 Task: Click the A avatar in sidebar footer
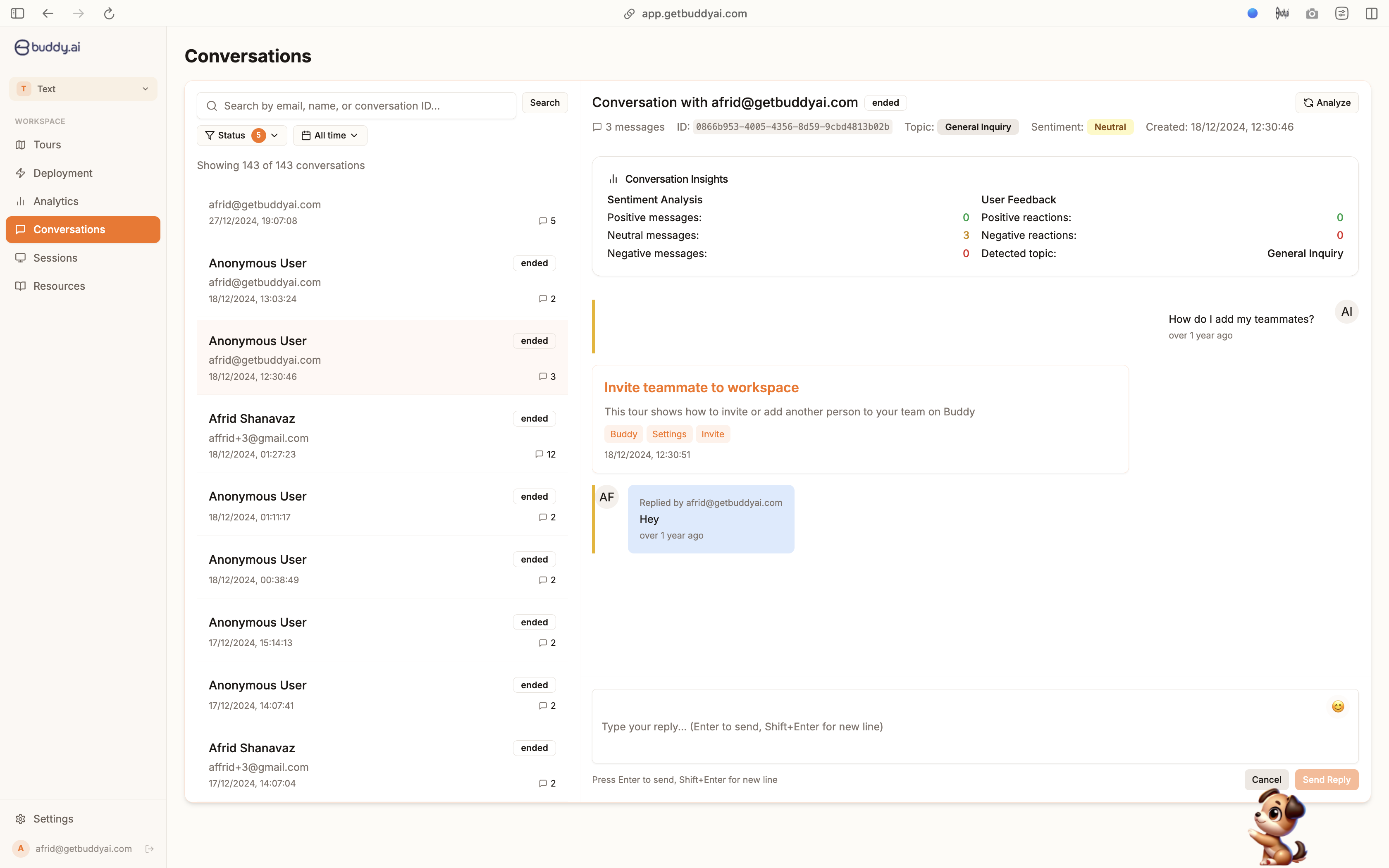coord(21,849)
